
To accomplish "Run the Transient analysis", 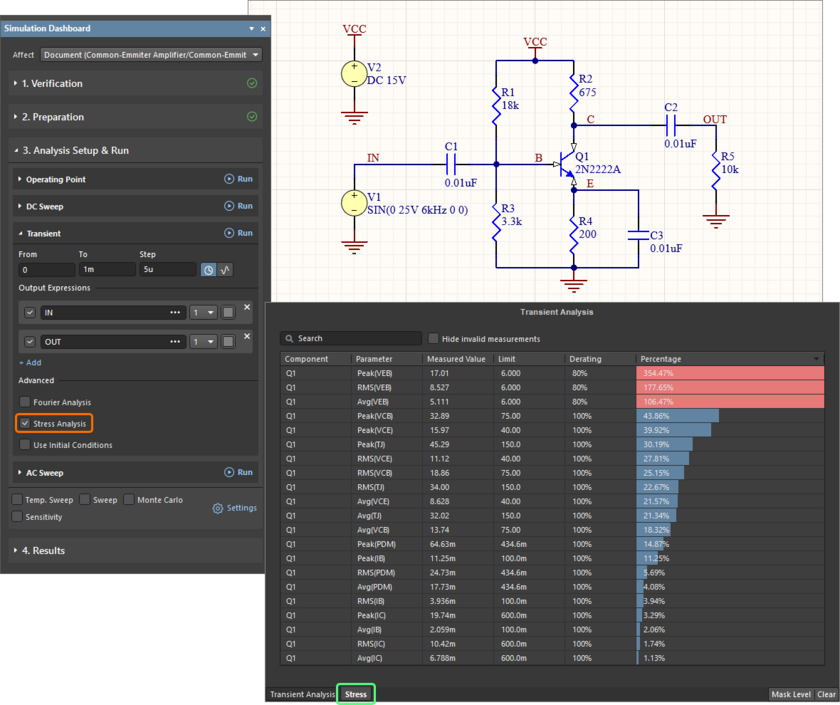I will [238, 233].
